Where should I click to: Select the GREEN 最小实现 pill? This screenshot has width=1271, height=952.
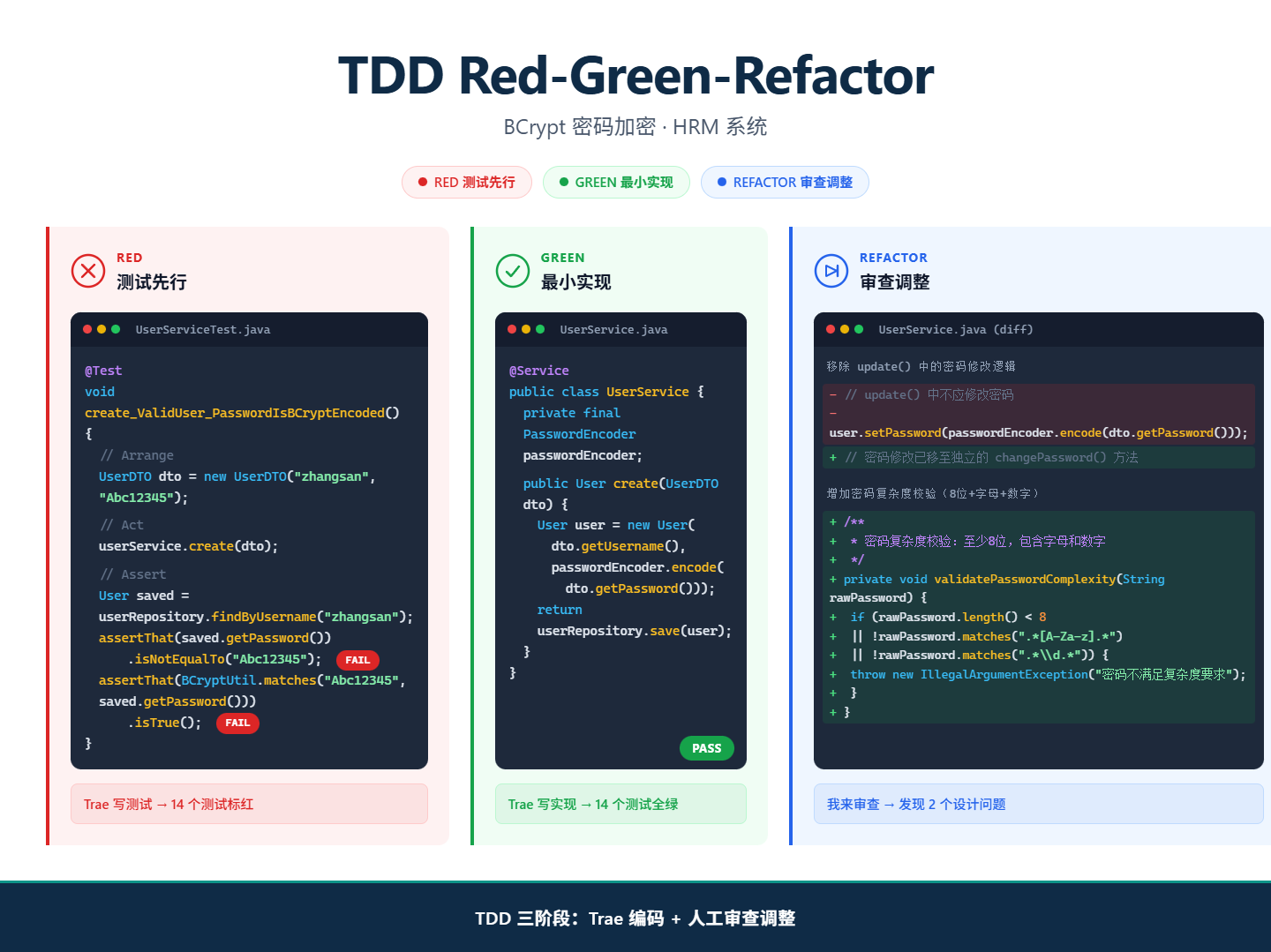point(616,183)
